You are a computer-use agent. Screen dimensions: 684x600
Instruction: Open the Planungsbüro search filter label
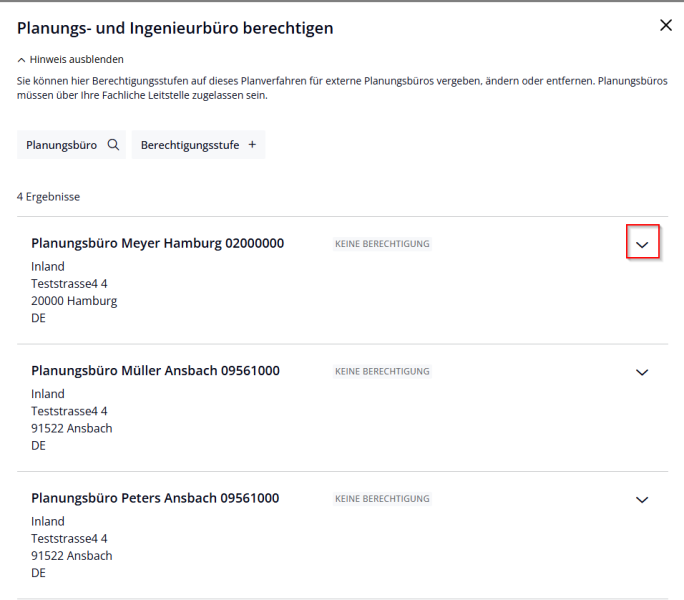click(61, 145)
